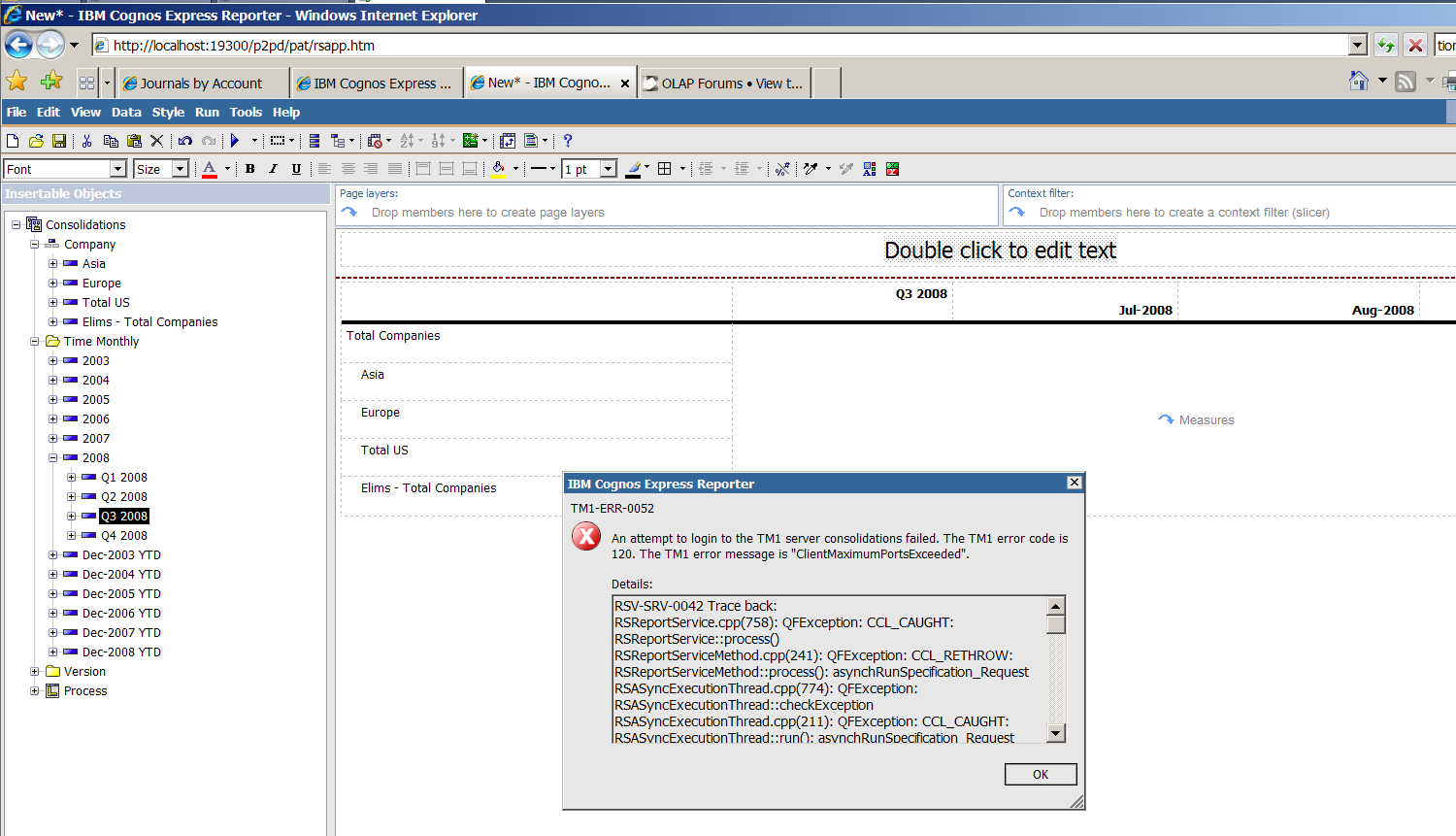Click the Align left icon

(x=324, y=169)
